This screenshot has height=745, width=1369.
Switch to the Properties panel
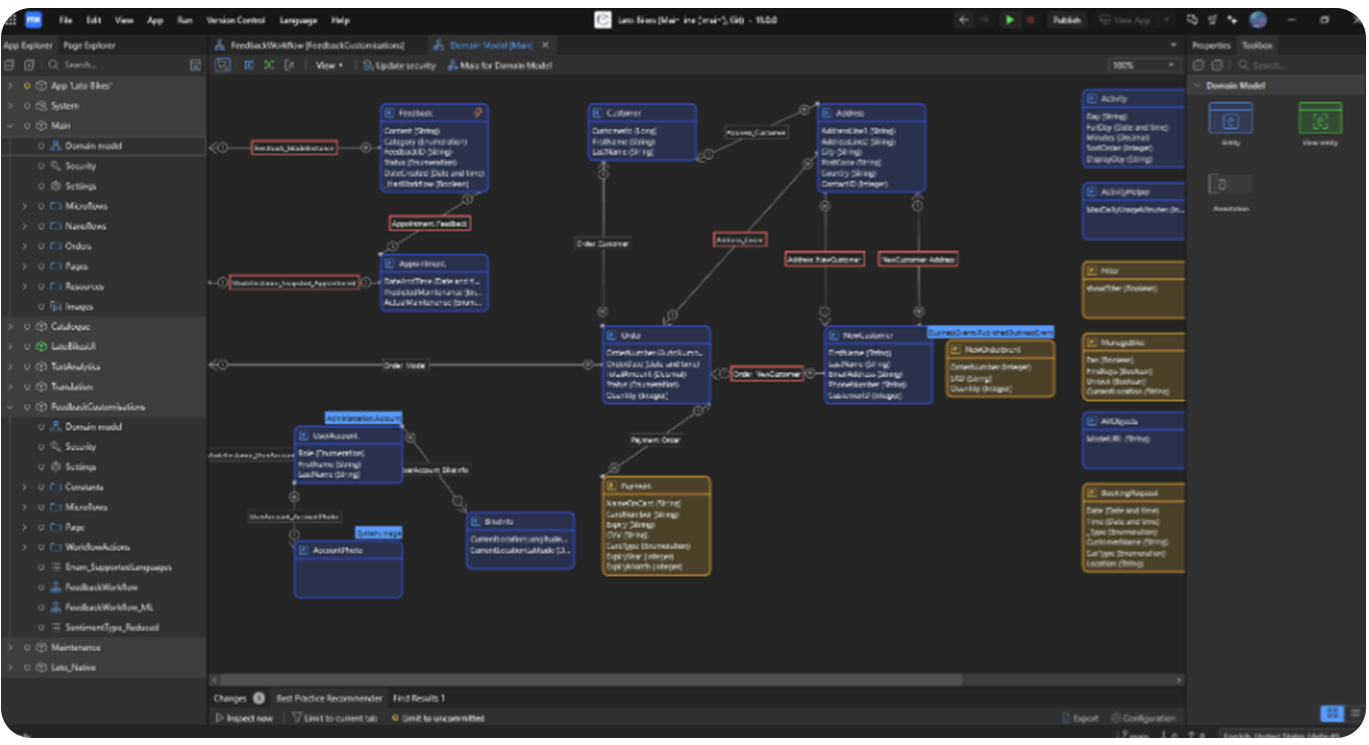1210,44
